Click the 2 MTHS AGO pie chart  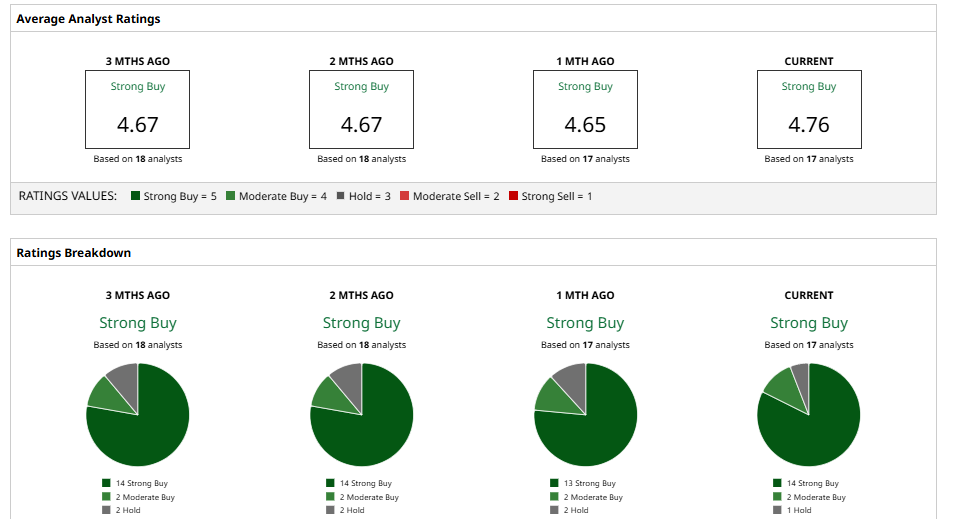362,414
